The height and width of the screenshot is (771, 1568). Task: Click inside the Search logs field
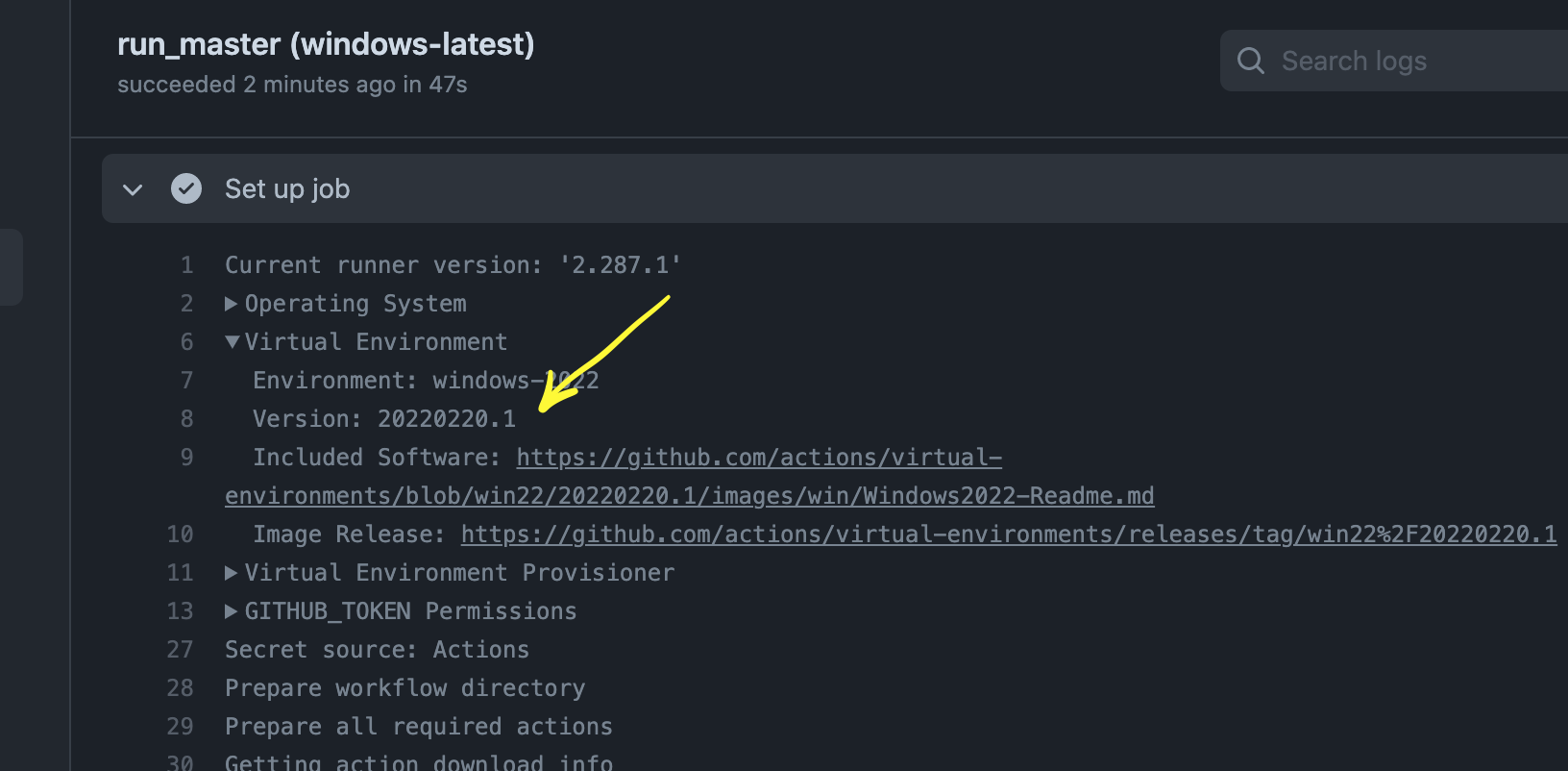pyautogui.click(x=1393, y=60)
